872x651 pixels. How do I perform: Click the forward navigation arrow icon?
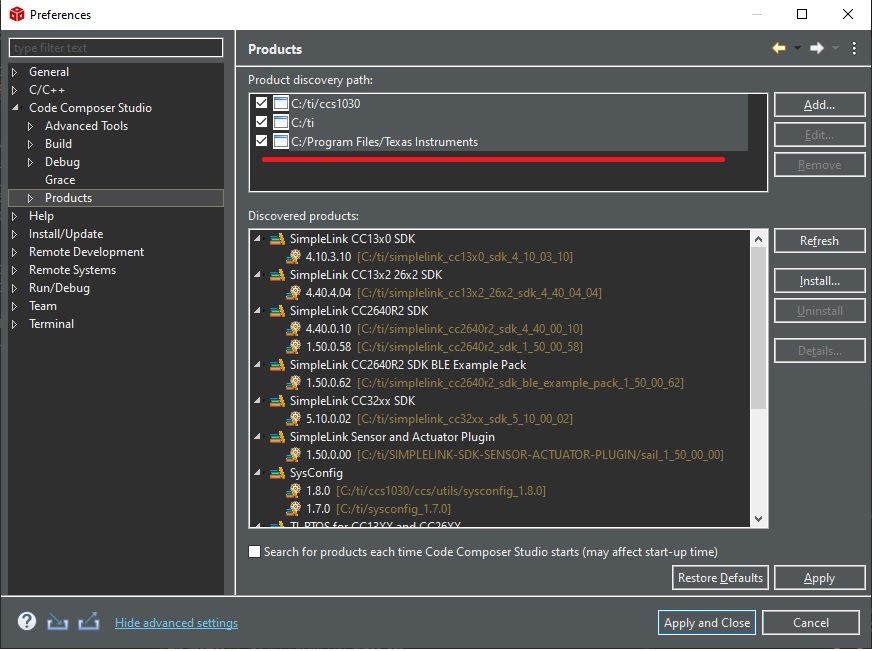816,48
